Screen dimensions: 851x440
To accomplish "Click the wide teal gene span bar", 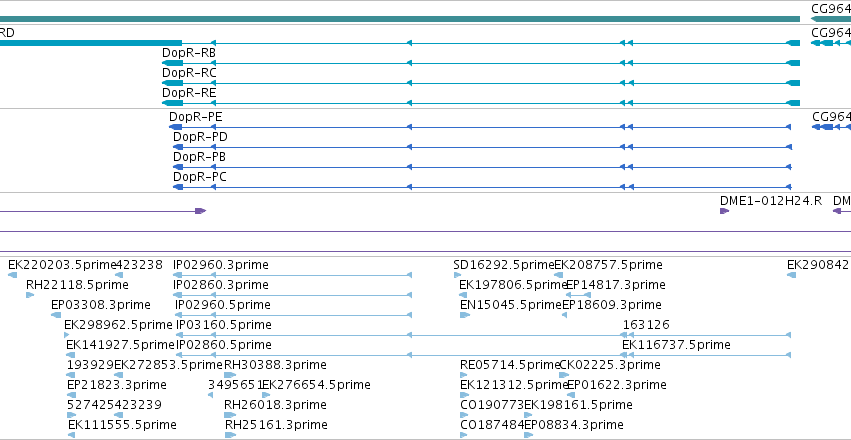I will [400, 20].
